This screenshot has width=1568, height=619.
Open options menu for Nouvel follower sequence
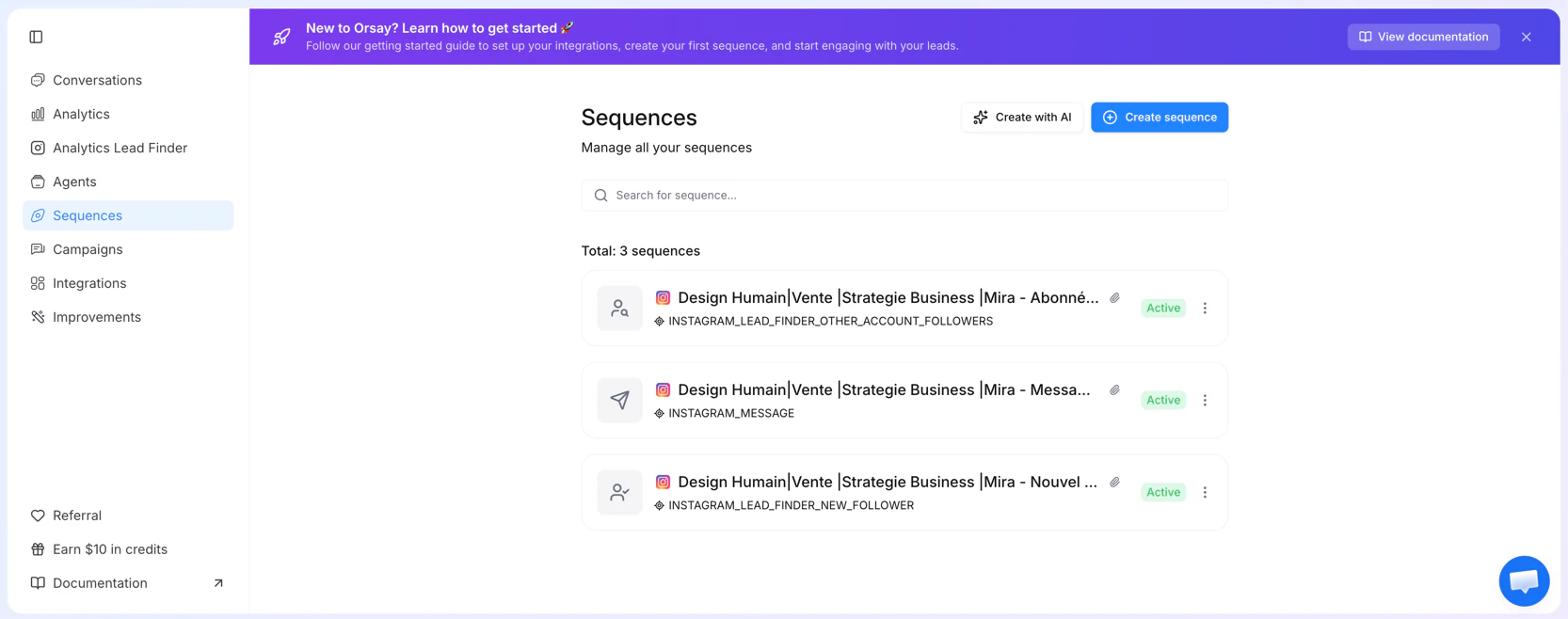(1205, 492)
